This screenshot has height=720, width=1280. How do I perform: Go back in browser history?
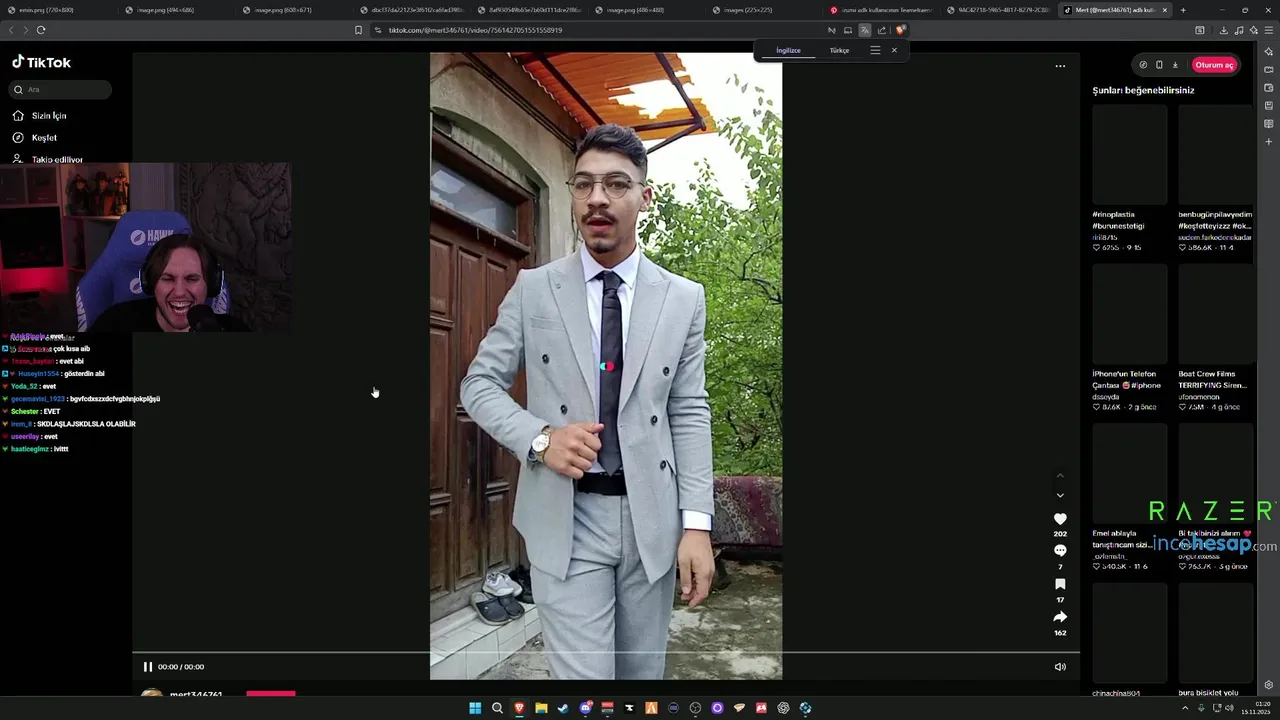coord(11,30)
